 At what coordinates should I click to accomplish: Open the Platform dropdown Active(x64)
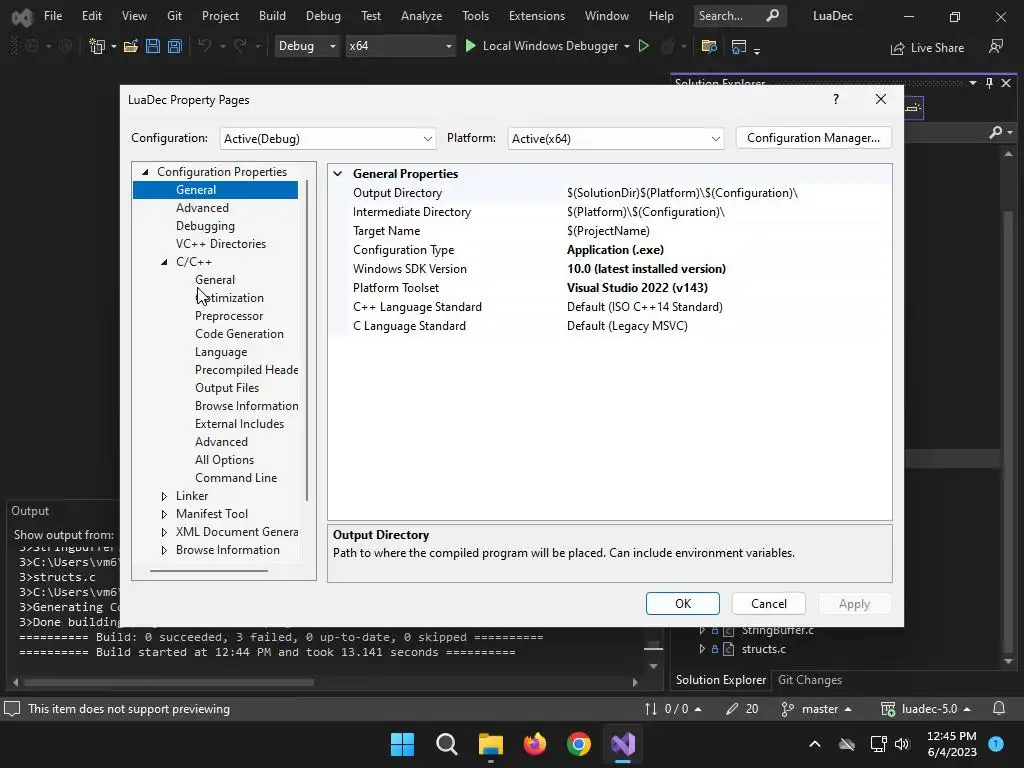pyautogui.click(x=616, y=138)
